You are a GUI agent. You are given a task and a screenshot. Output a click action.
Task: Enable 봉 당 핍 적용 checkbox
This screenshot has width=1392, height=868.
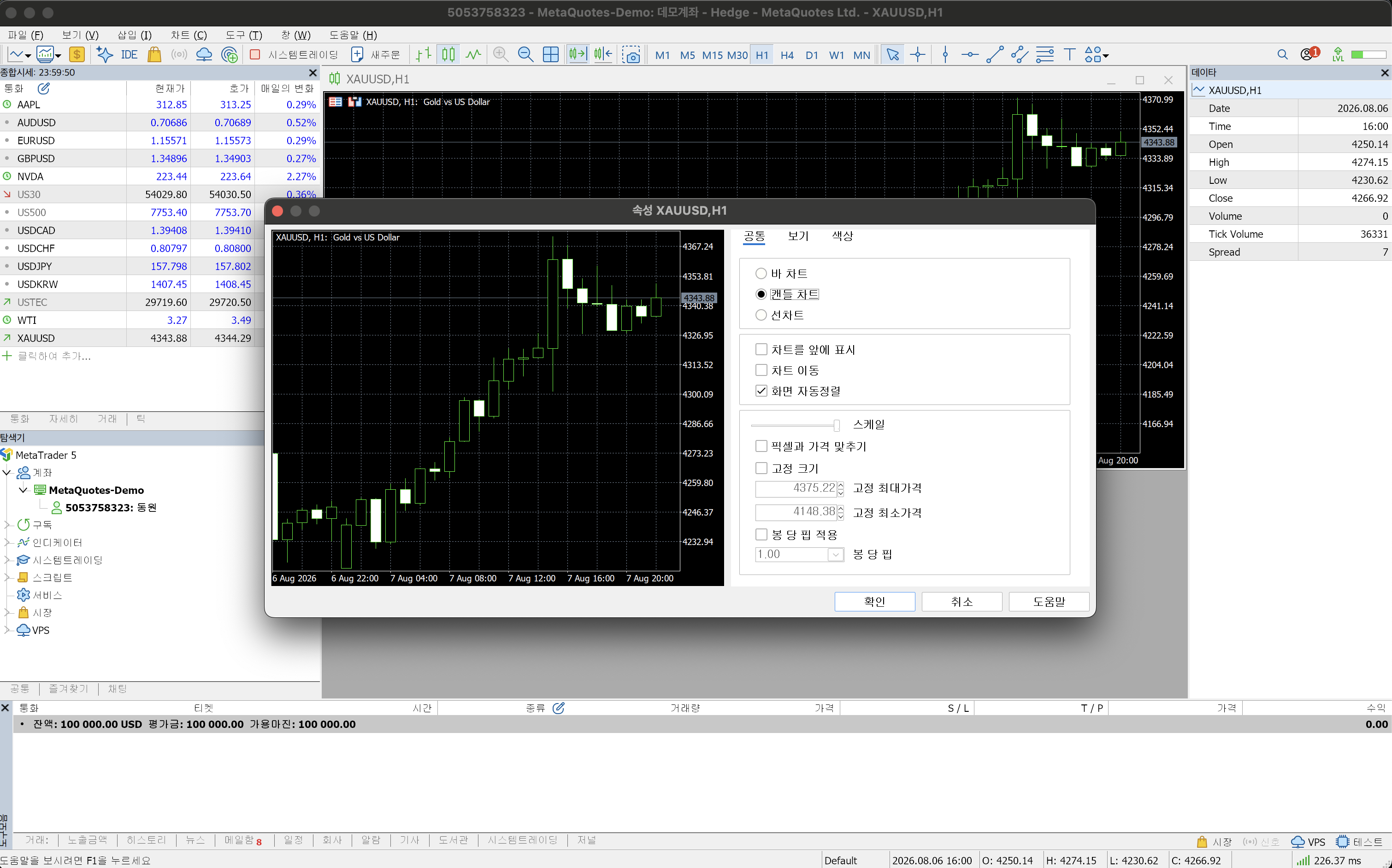coord(761,534)
